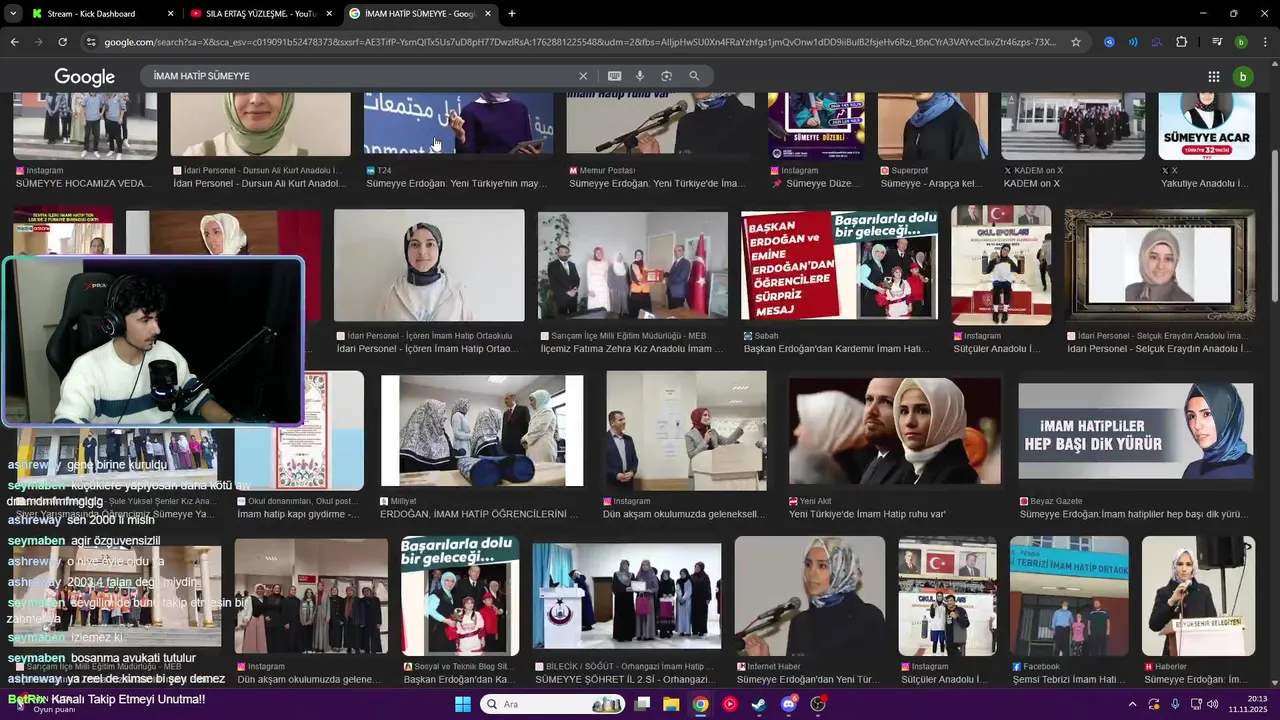This screenshot has height=720, width=1280.
Task: Open the Extensions puzzle icon
Action: (1181, 42)
